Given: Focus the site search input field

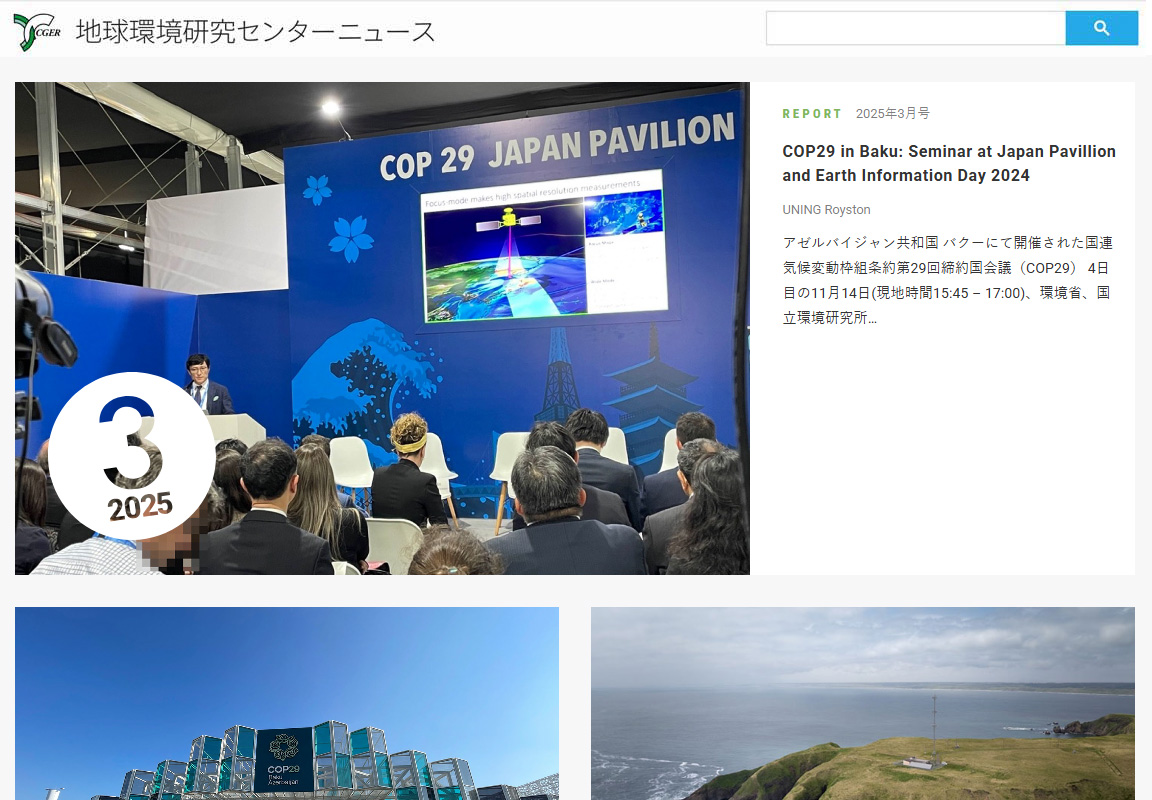Looking at the screenshot, I should pos(915,28).
